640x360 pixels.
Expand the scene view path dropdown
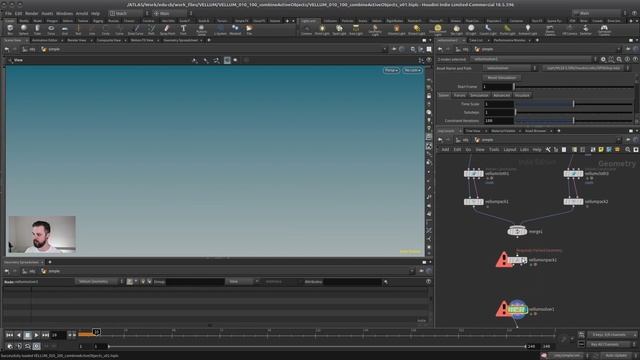click(384, 49)
